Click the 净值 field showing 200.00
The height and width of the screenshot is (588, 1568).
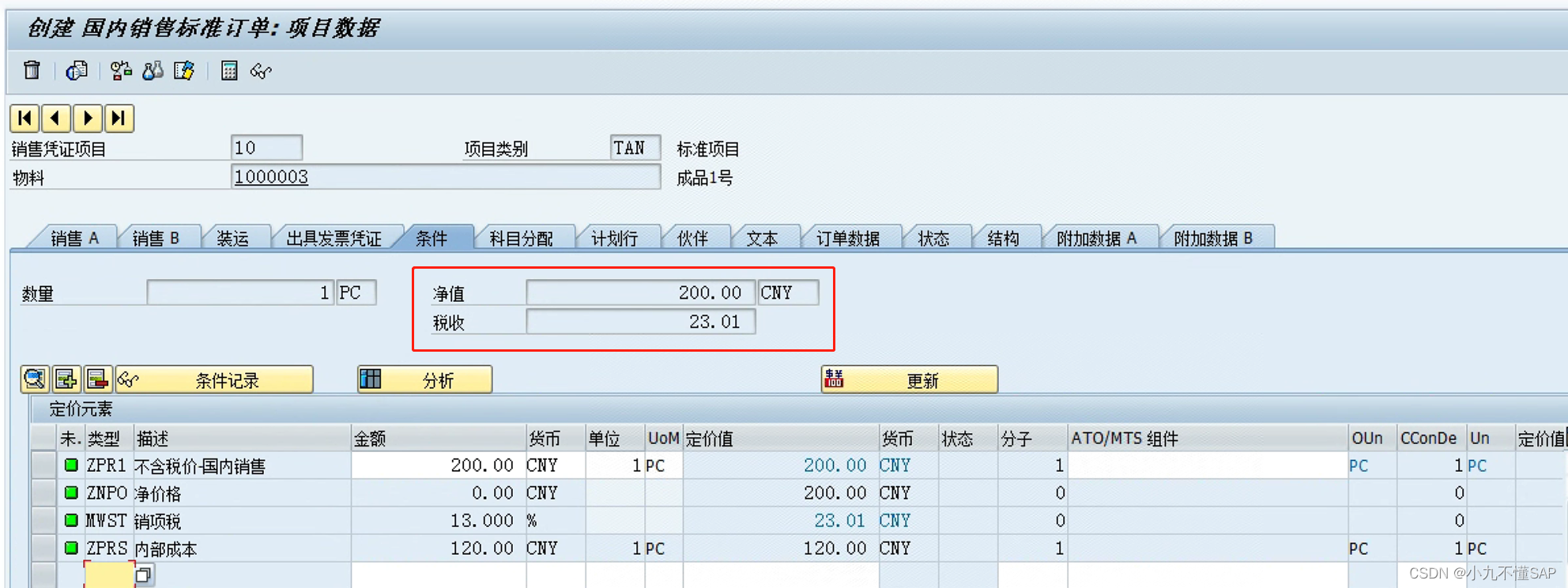(640, 292)
